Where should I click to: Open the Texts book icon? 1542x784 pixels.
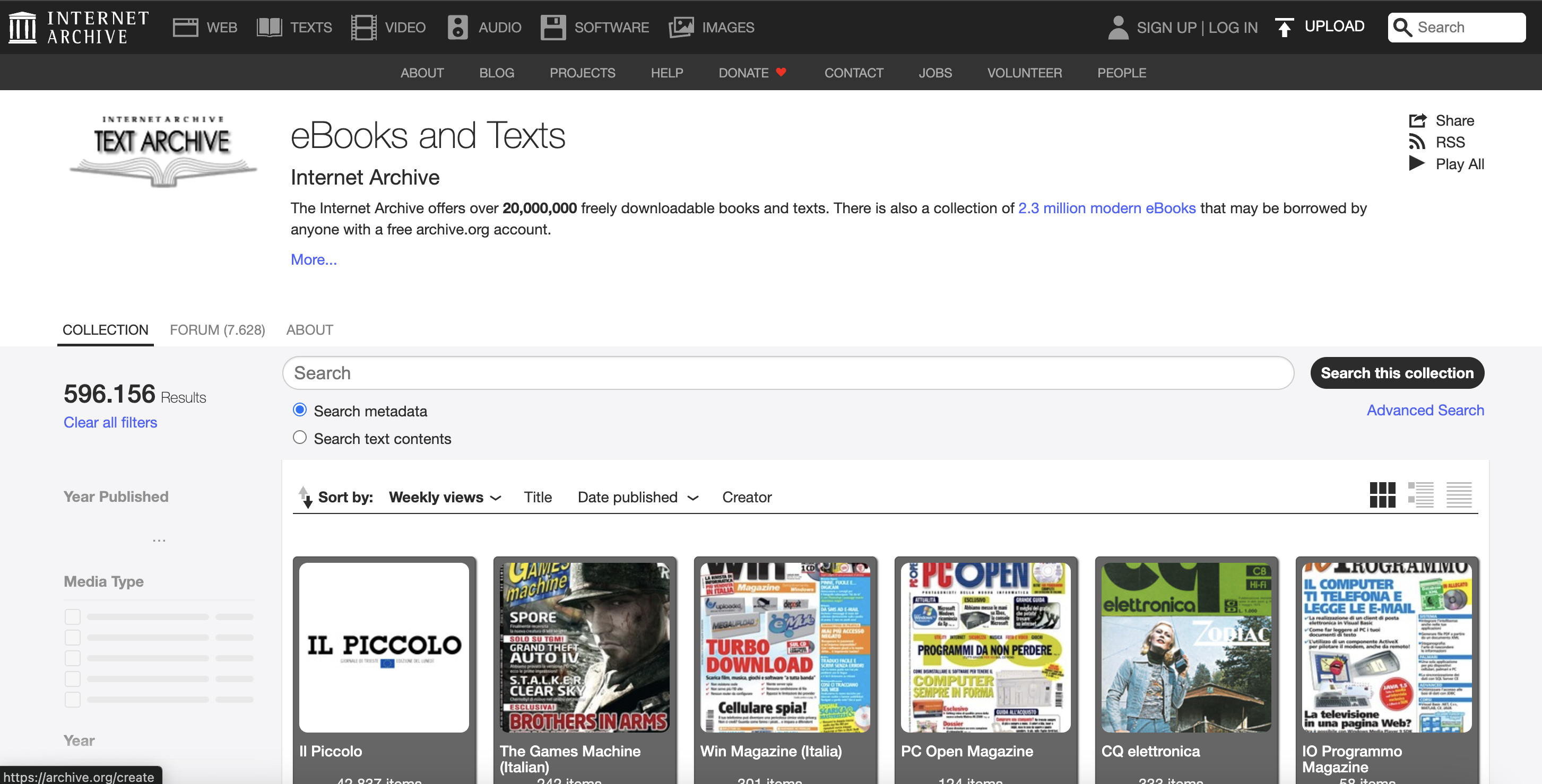(269, 28)
